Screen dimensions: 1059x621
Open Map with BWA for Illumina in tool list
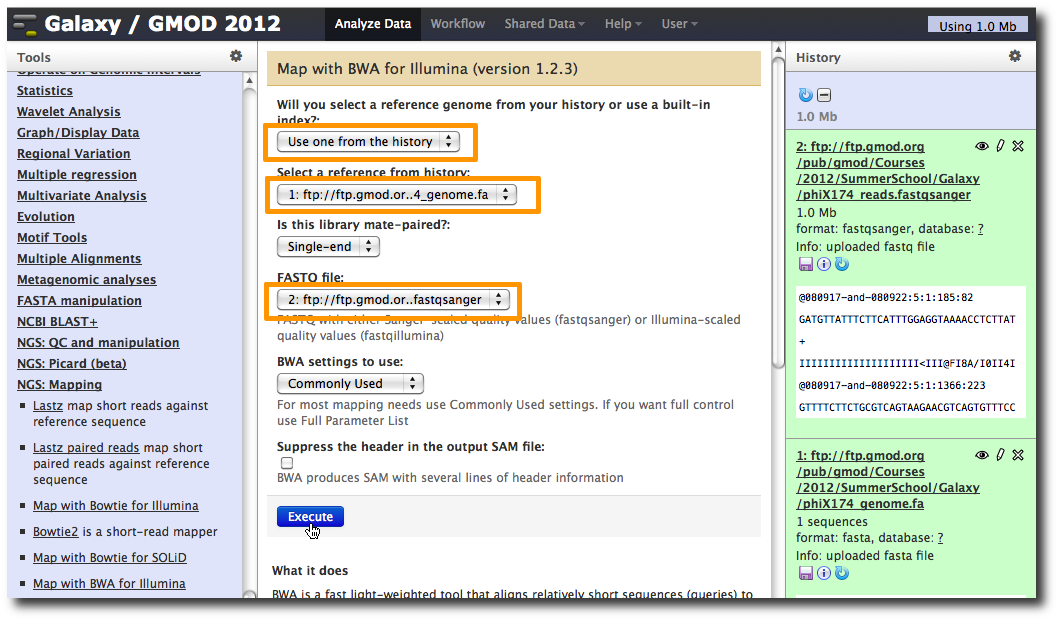109,583
